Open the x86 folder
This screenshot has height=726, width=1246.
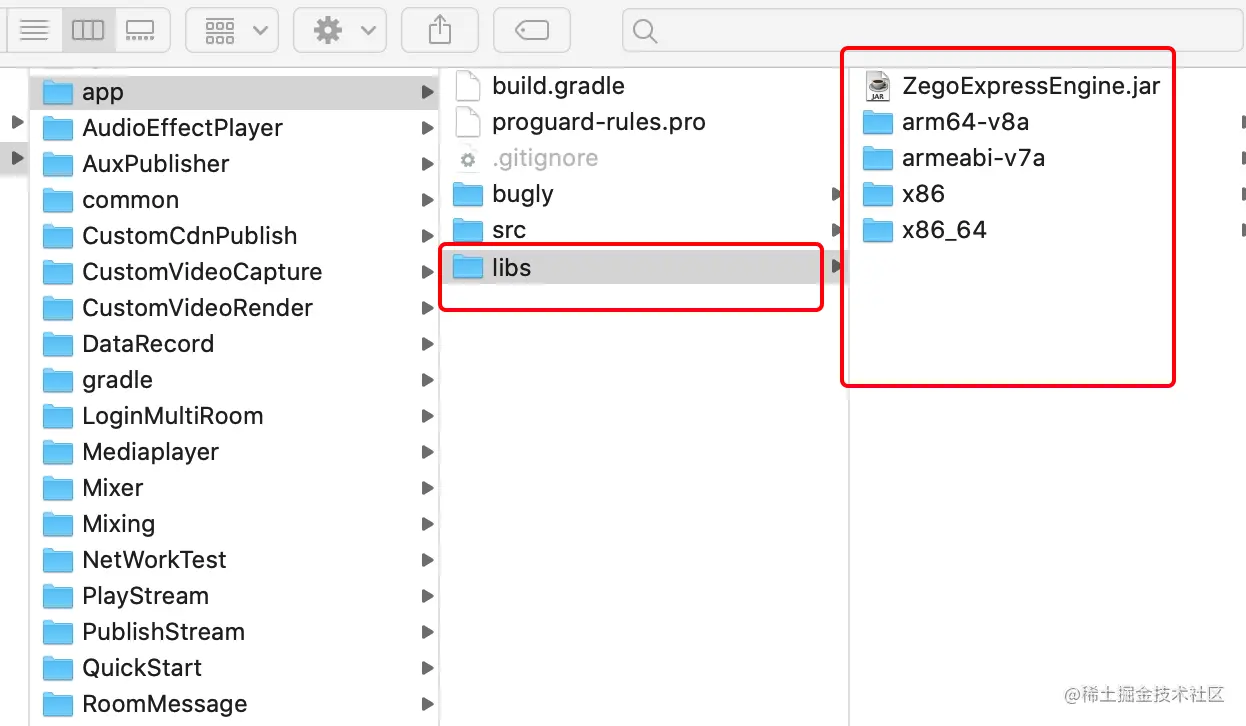coord(1046,194)
